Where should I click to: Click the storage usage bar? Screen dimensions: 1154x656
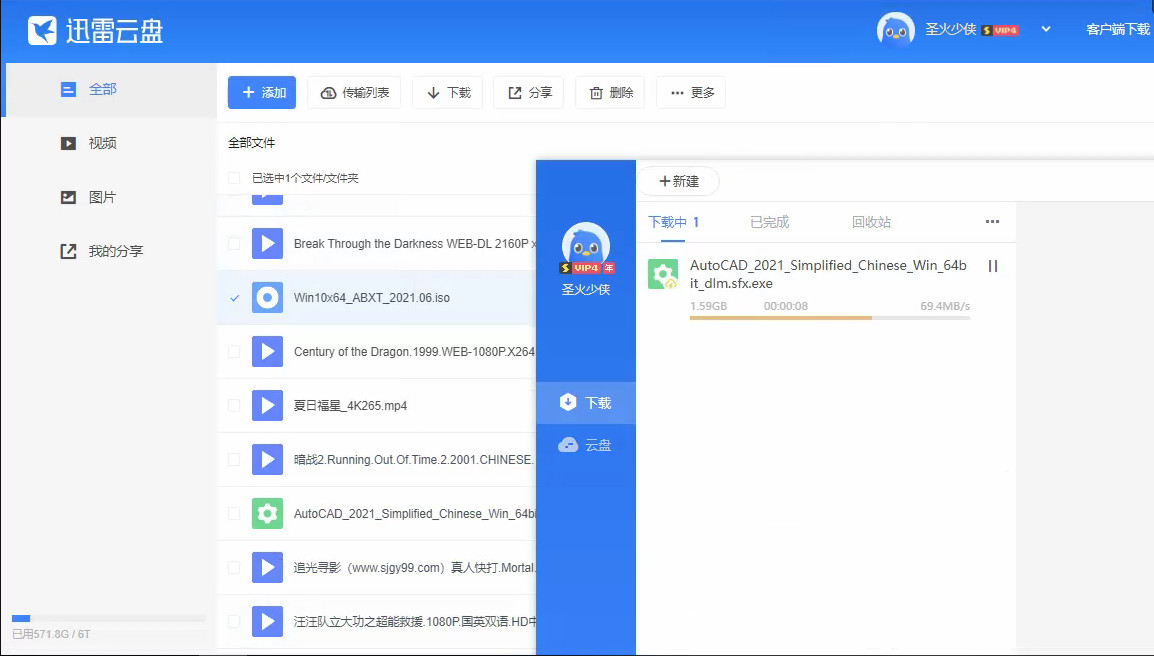tap(109, 618)
